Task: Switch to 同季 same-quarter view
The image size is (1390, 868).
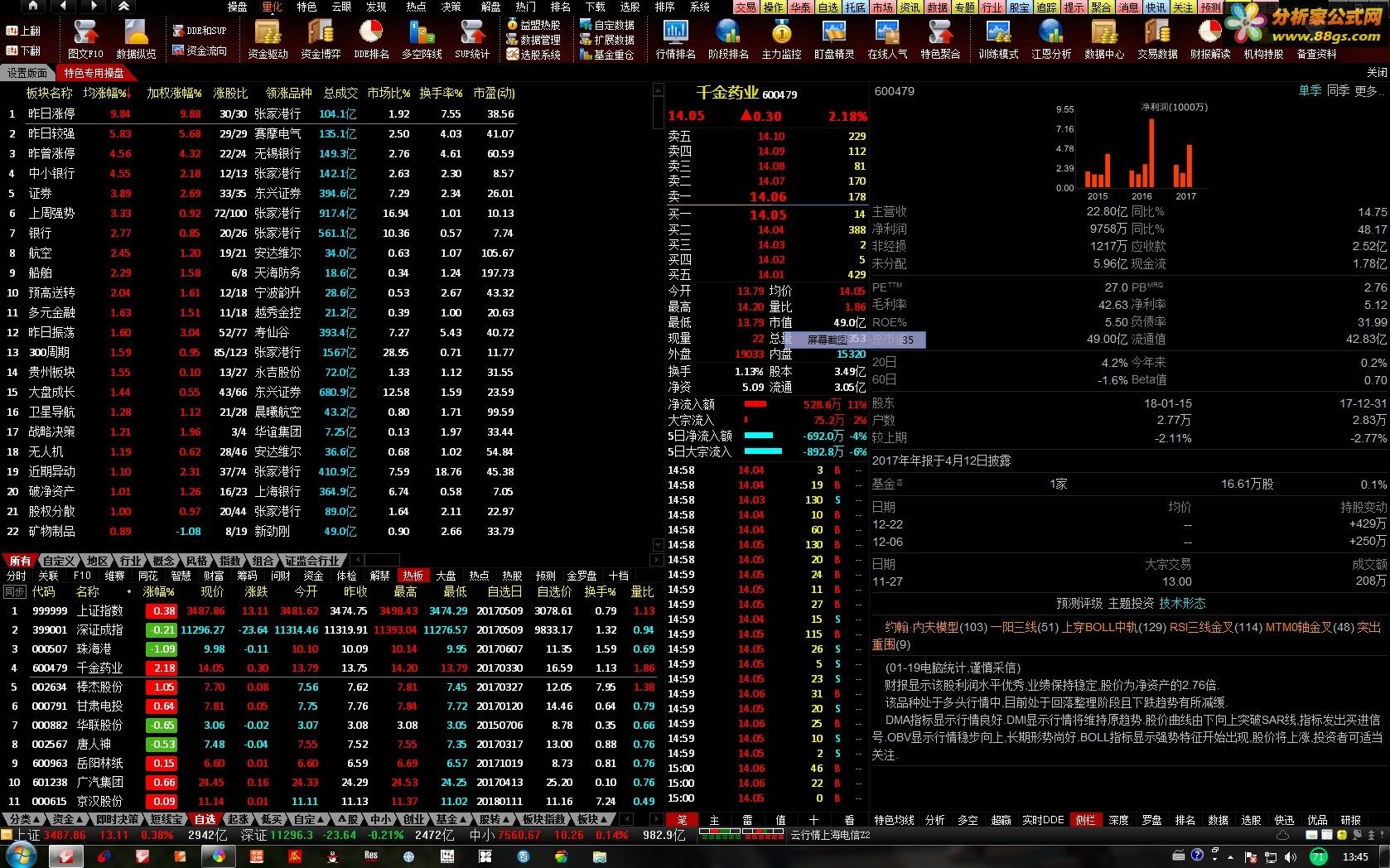Action: coord(1339,90)
